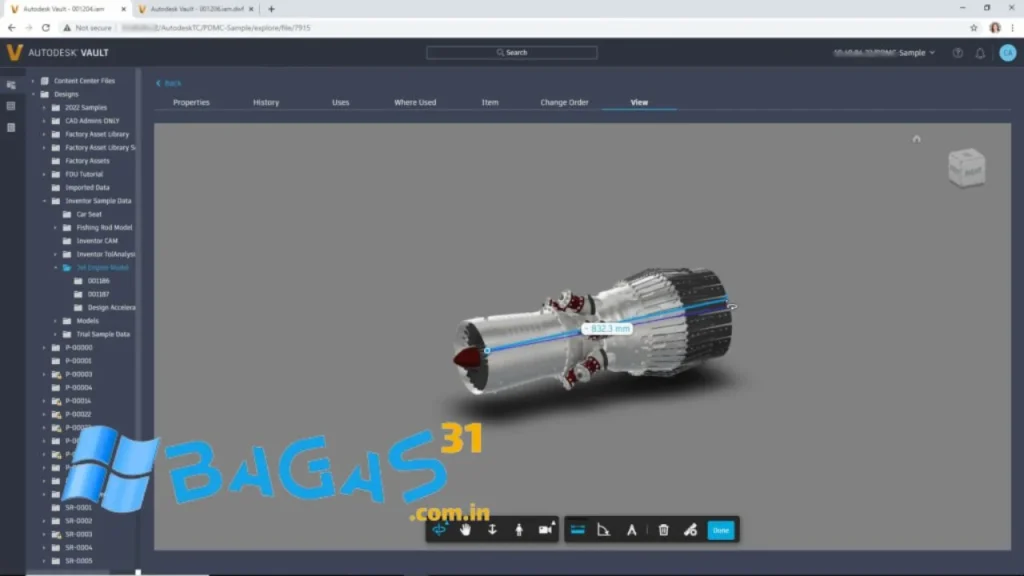
Task: Select the View tab
Action: tap(639, 103)
